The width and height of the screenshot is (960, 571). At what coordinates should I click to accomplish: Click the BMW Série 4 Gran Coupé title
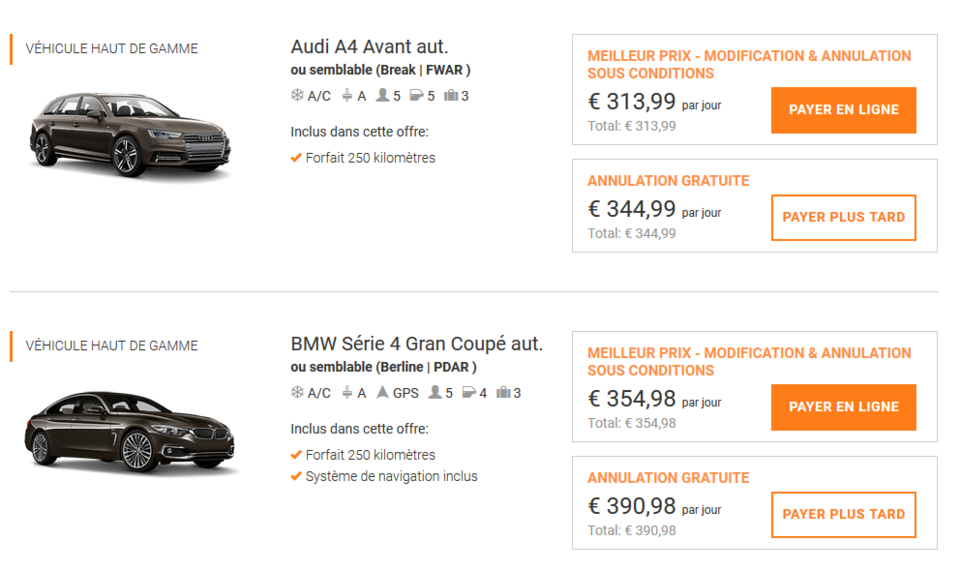tap(416, 344)
